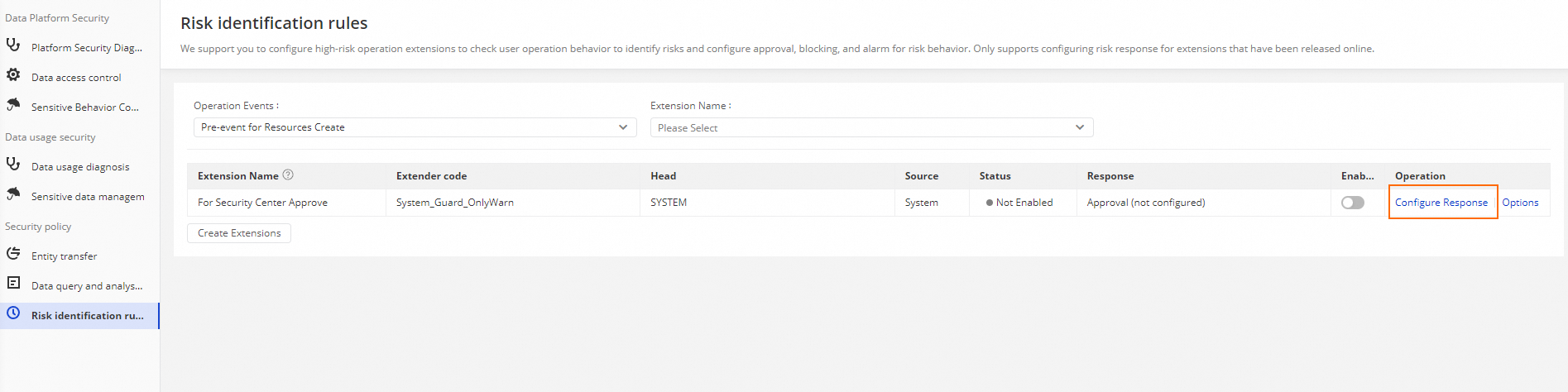Click the System_Guard_OnlyWarn extender code cell

[455, 203]
